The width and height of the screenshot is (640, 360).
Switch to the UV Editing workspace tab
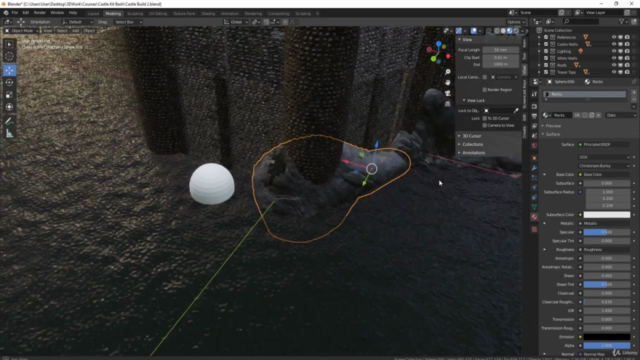[158, 13]
